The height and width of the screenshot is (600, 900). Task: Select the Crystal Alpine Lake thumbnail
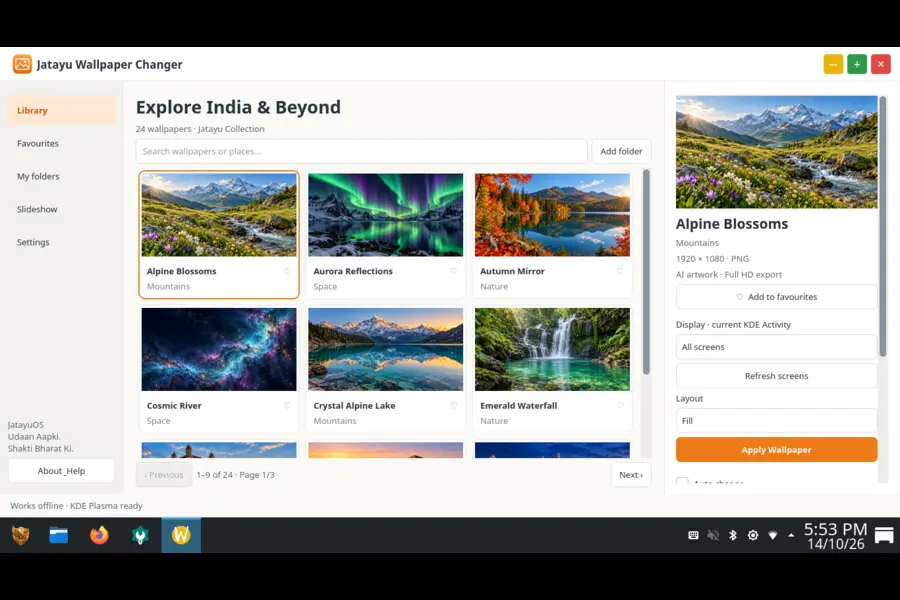(x=386, y=349)
